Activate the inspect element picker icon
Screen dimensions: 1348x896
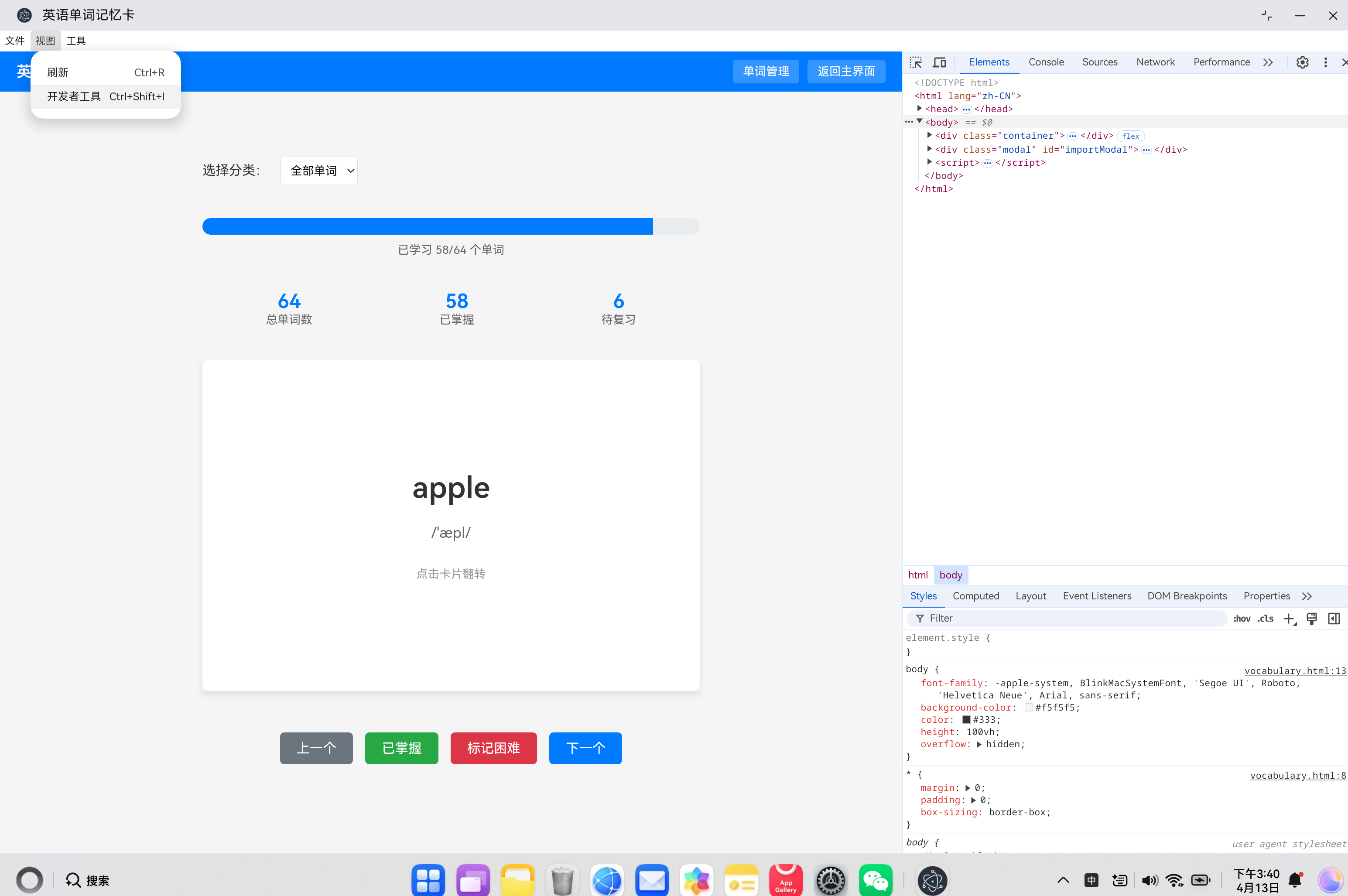[x=916, y=62]
